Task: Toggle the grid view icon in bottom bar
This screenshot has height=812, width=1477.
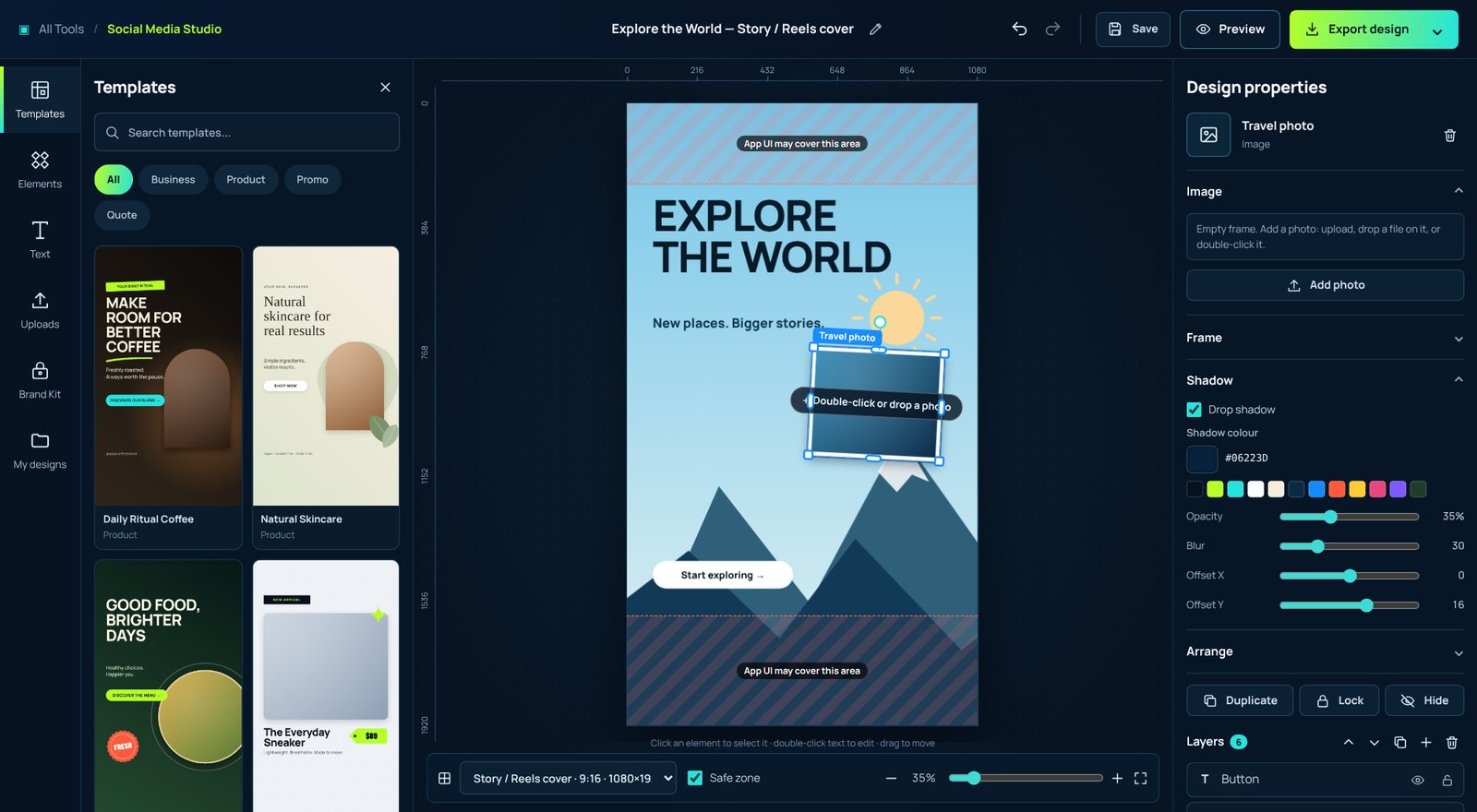Action: (444, 779)
